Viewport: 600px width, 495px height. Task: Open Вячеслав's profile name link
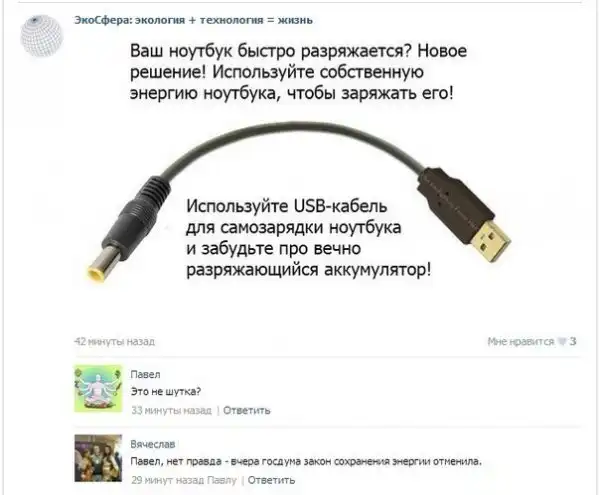click(x=153, y=444)
